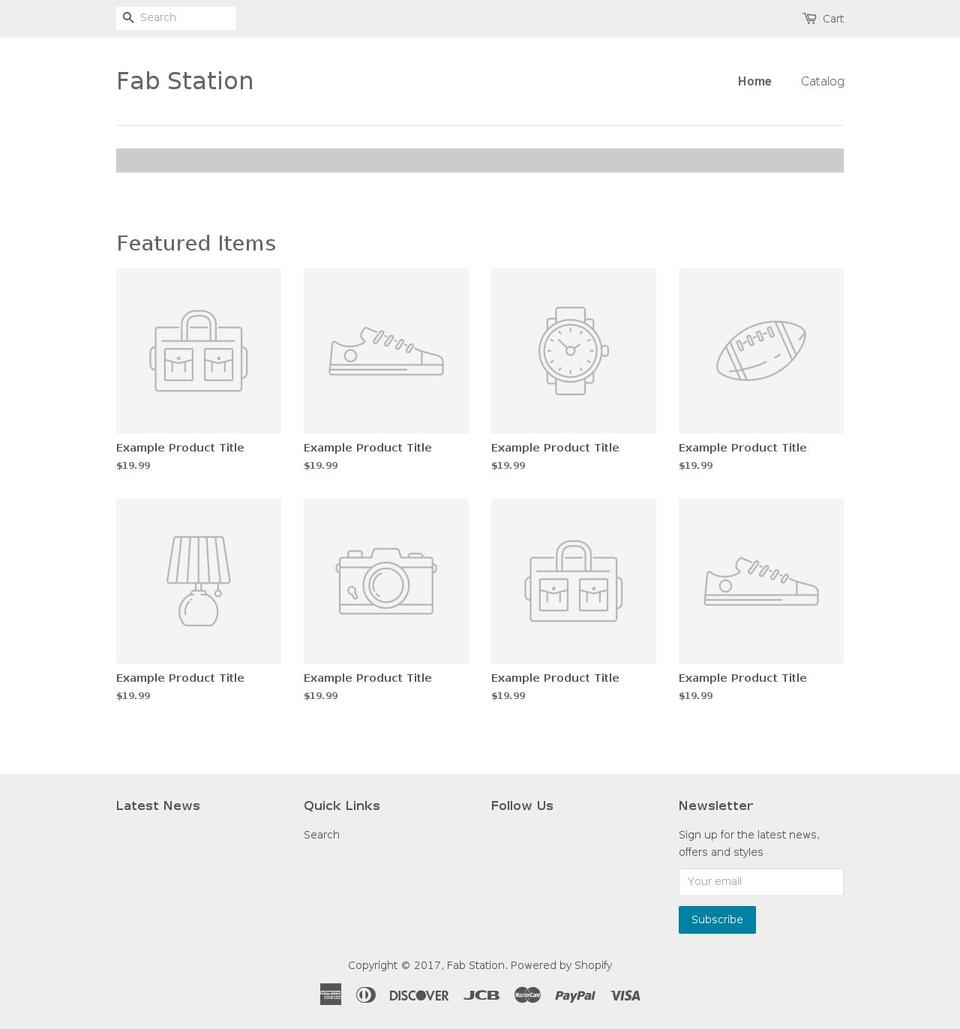Image resolution: width=960 pixels, height=1029 pixels.
Task: Click the Discover payment icon
Action: (x=419, y=996)
